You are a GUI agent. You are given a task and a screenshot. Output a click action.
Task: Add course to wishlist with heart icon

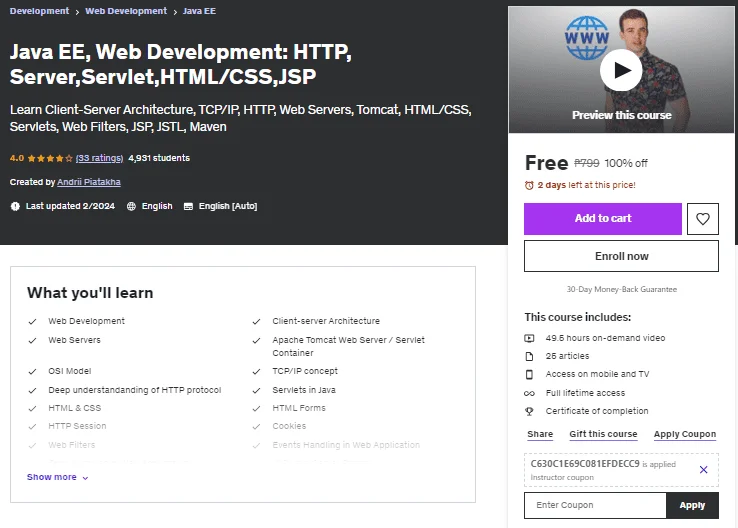pyautogui.click(x=703, y=219)
